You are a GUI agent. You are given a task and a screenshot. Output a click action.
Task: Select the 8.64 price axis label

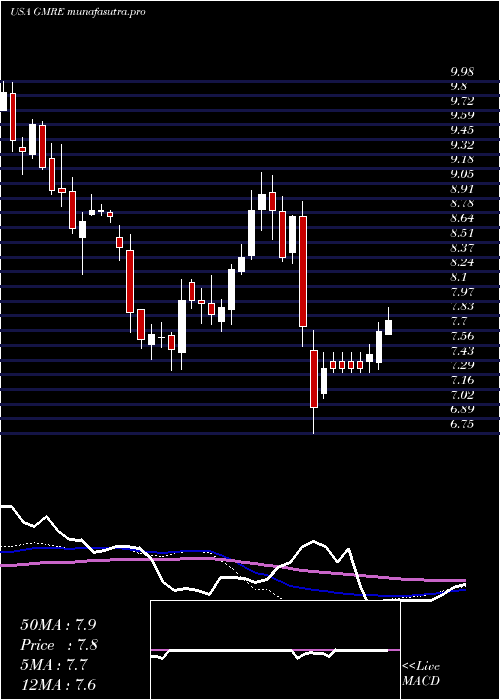coord(462,218)
